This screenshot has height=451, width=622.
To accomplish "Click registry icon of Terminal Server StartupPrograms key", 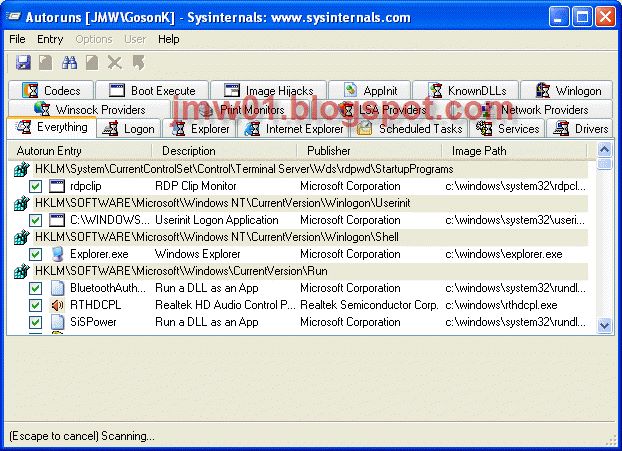I will (x=21, y=169).
